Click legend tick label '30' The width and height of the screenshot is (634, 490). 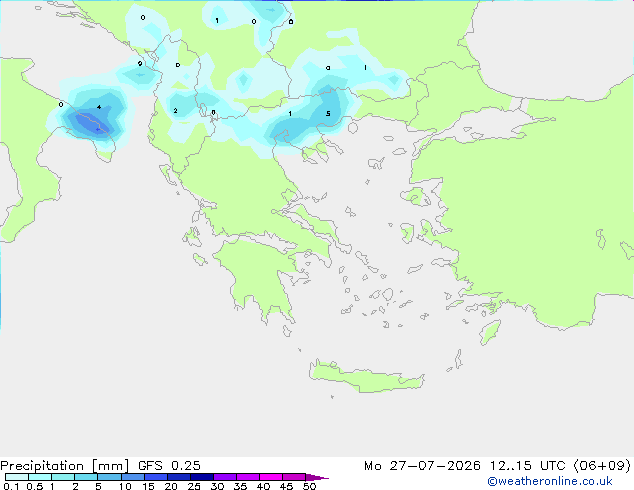[x=217, y=486]
